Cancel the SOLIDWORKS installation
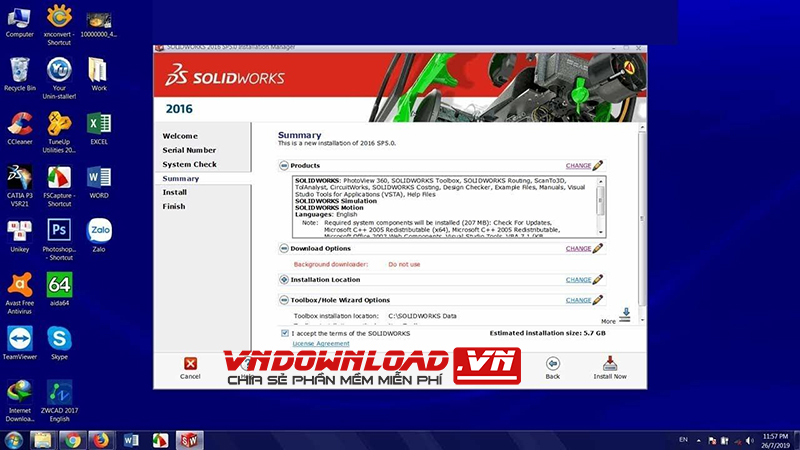 tap(190, 368)
